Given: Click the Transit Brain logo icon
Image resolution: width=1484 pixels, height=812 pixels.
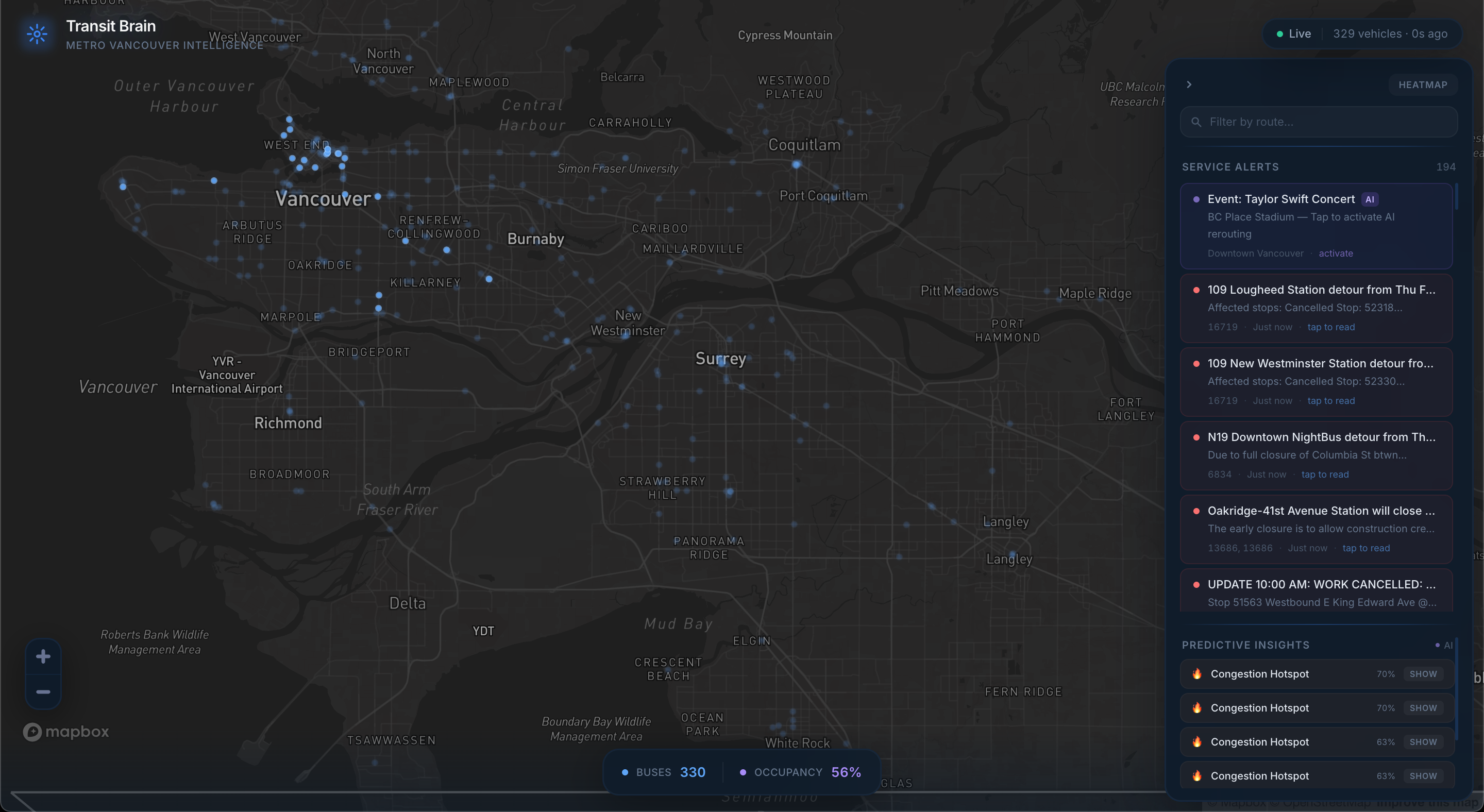Looking at the screenshot, I should [37, 34].
